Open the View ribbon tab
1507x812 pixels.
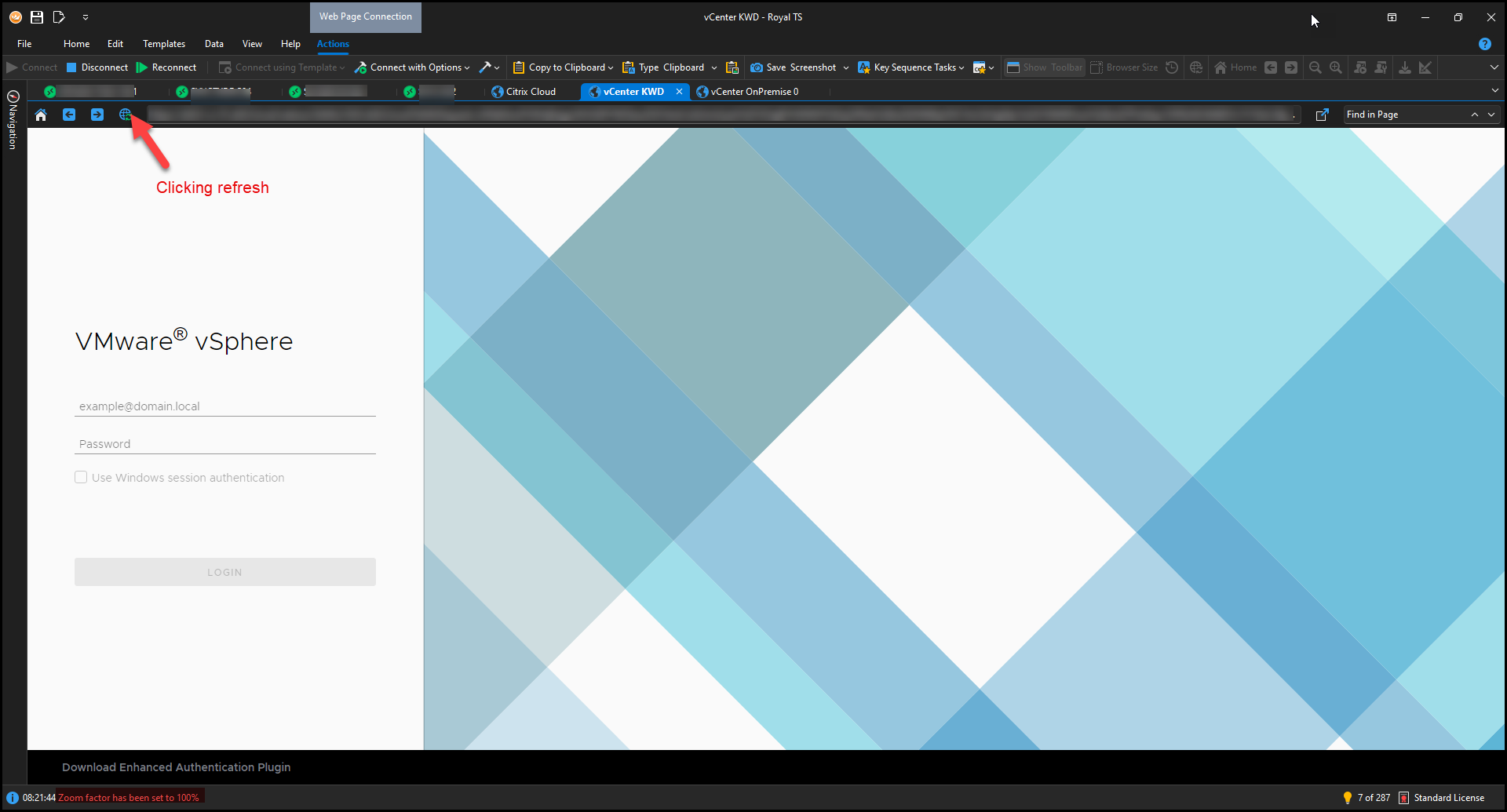(x=252, y=44)
